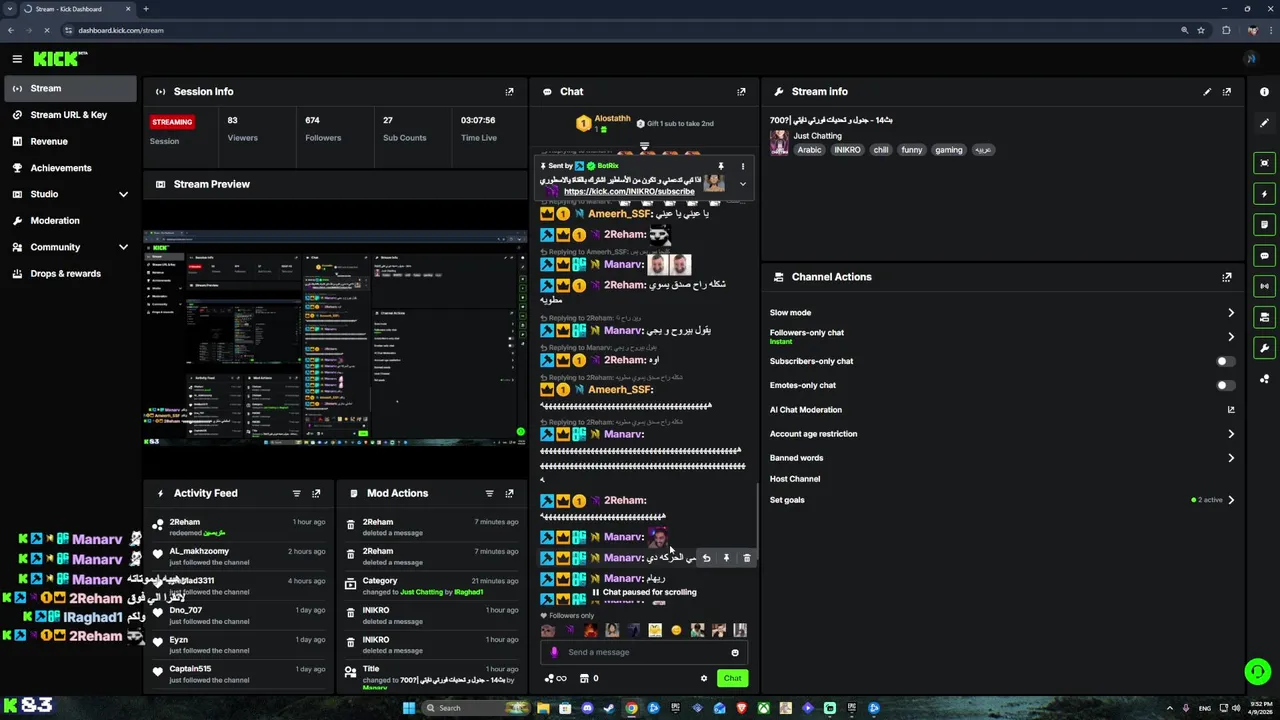Pop out the Channel Actions panel
The height and width of the screenshot is (720, 1280).
(1227, 277)
